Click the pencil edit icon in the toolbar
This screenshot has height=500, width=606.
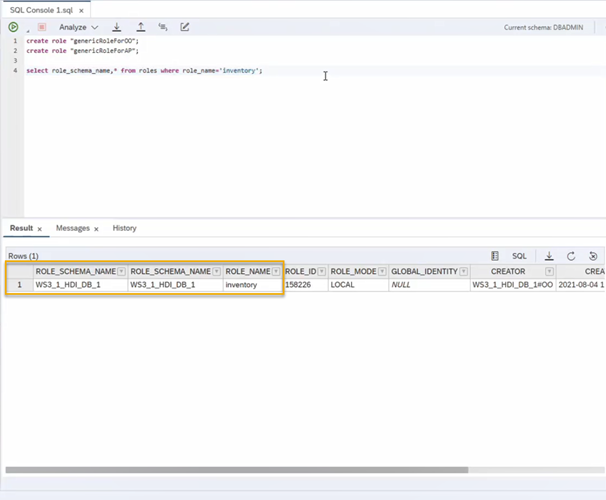185,27
